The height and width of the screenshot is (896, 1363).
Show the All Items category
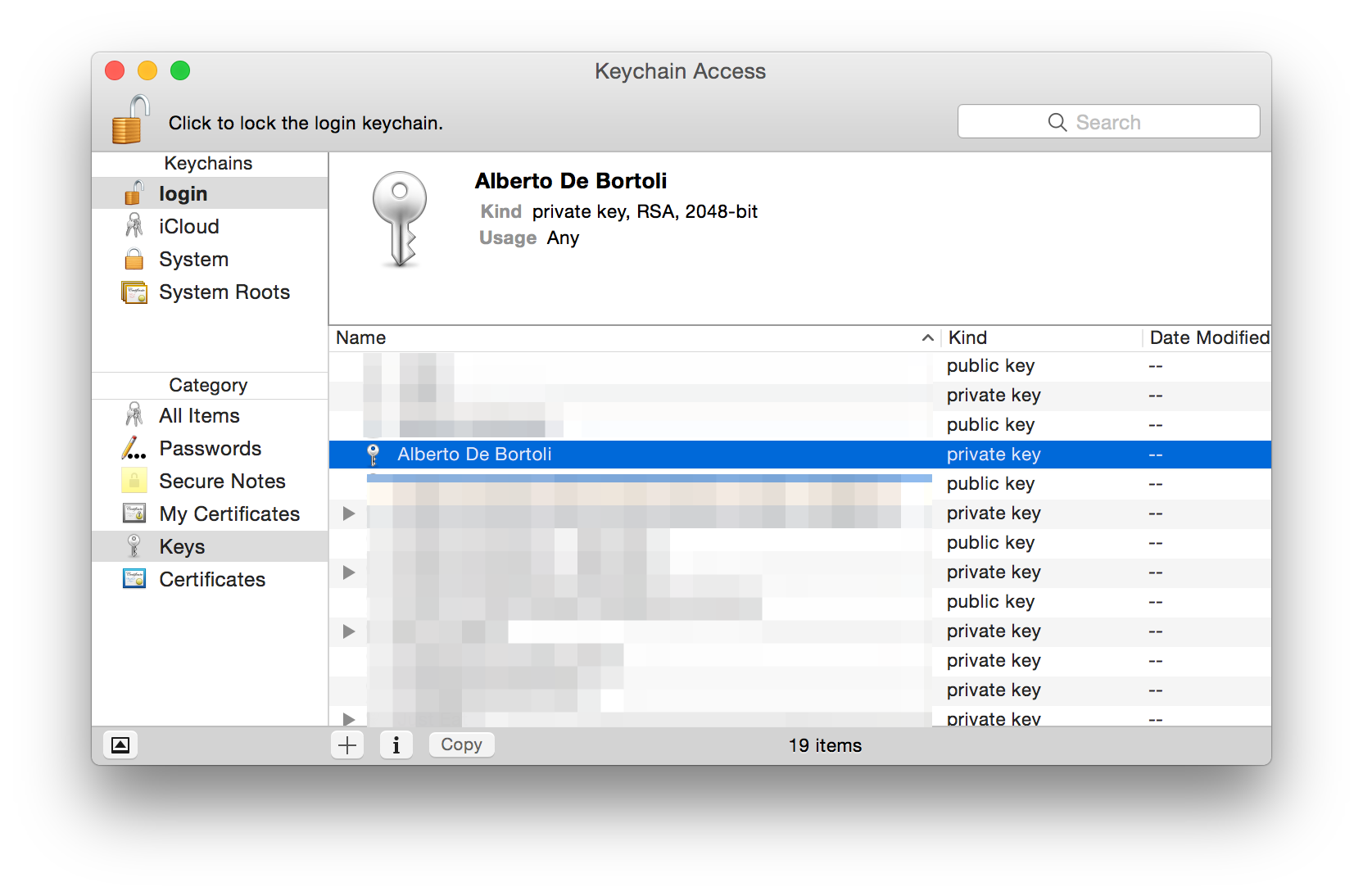(210, 415)
